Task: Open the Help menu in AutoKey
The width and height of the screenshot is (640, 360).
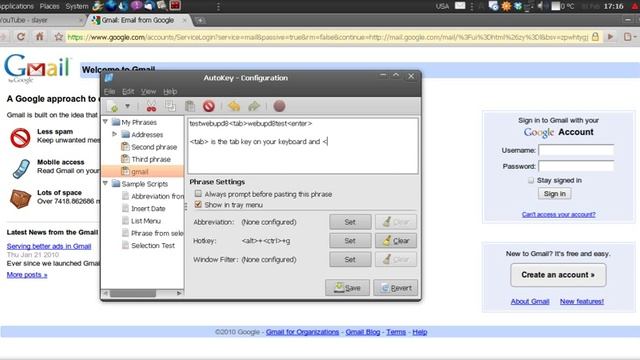Action: [x=170, y=91]
